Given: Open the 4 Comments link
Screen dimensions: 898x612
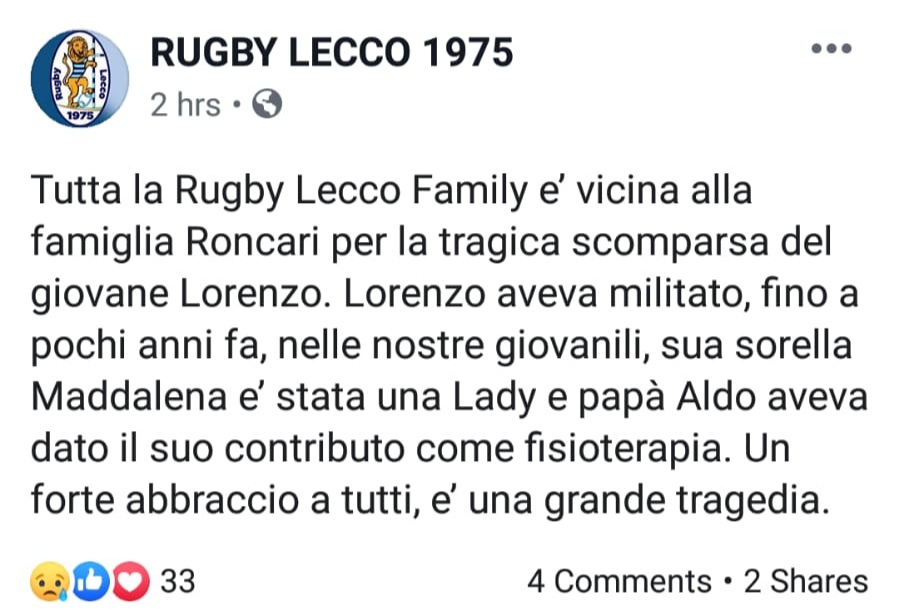Looking at the screenshot, I should click(618, 581).
